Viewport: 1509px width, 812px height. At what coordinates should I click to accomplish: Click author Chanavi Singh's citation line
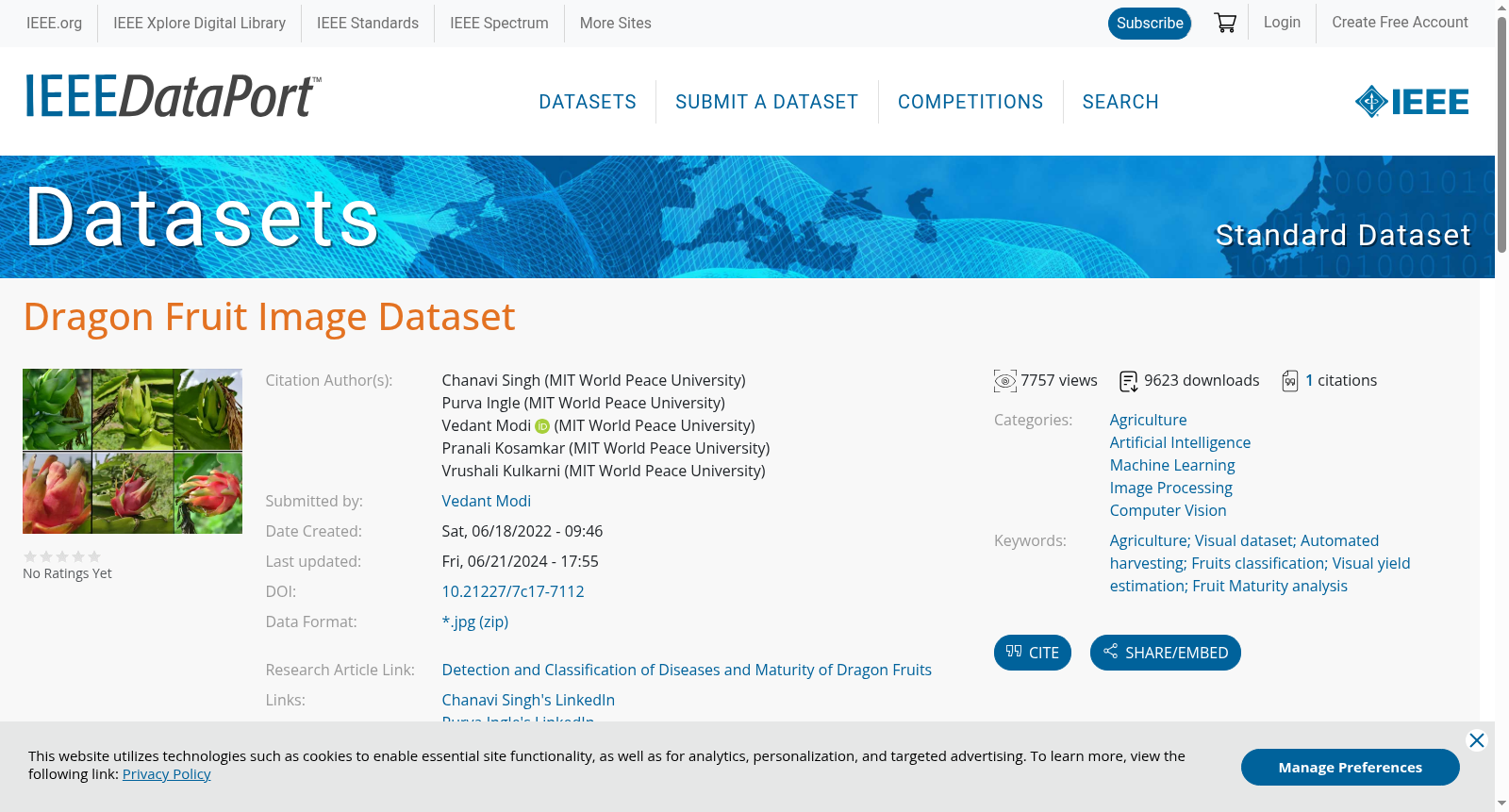594,381
